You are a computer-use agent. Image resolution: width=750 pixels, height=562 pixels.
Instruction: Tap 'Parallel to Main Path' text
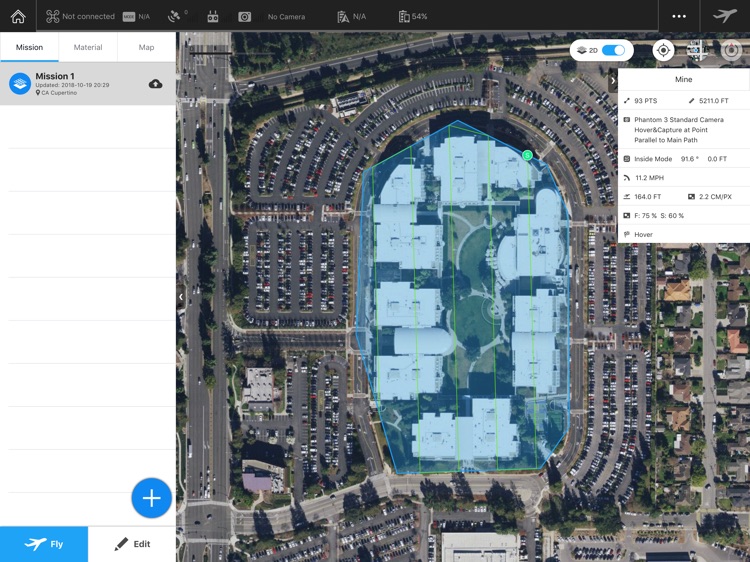point(666,140)
